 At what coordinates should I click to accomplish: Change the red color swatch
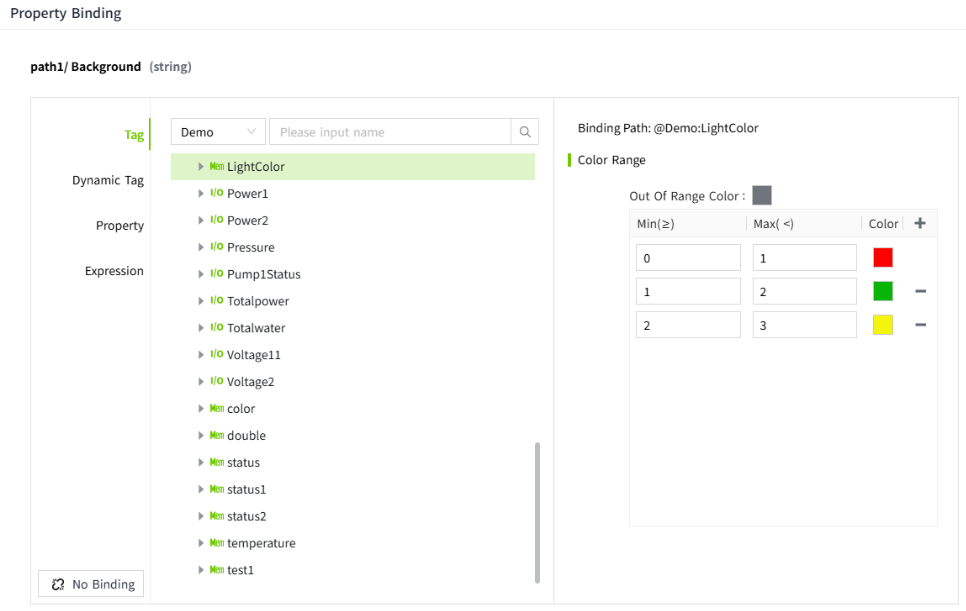tap(882, 258)
